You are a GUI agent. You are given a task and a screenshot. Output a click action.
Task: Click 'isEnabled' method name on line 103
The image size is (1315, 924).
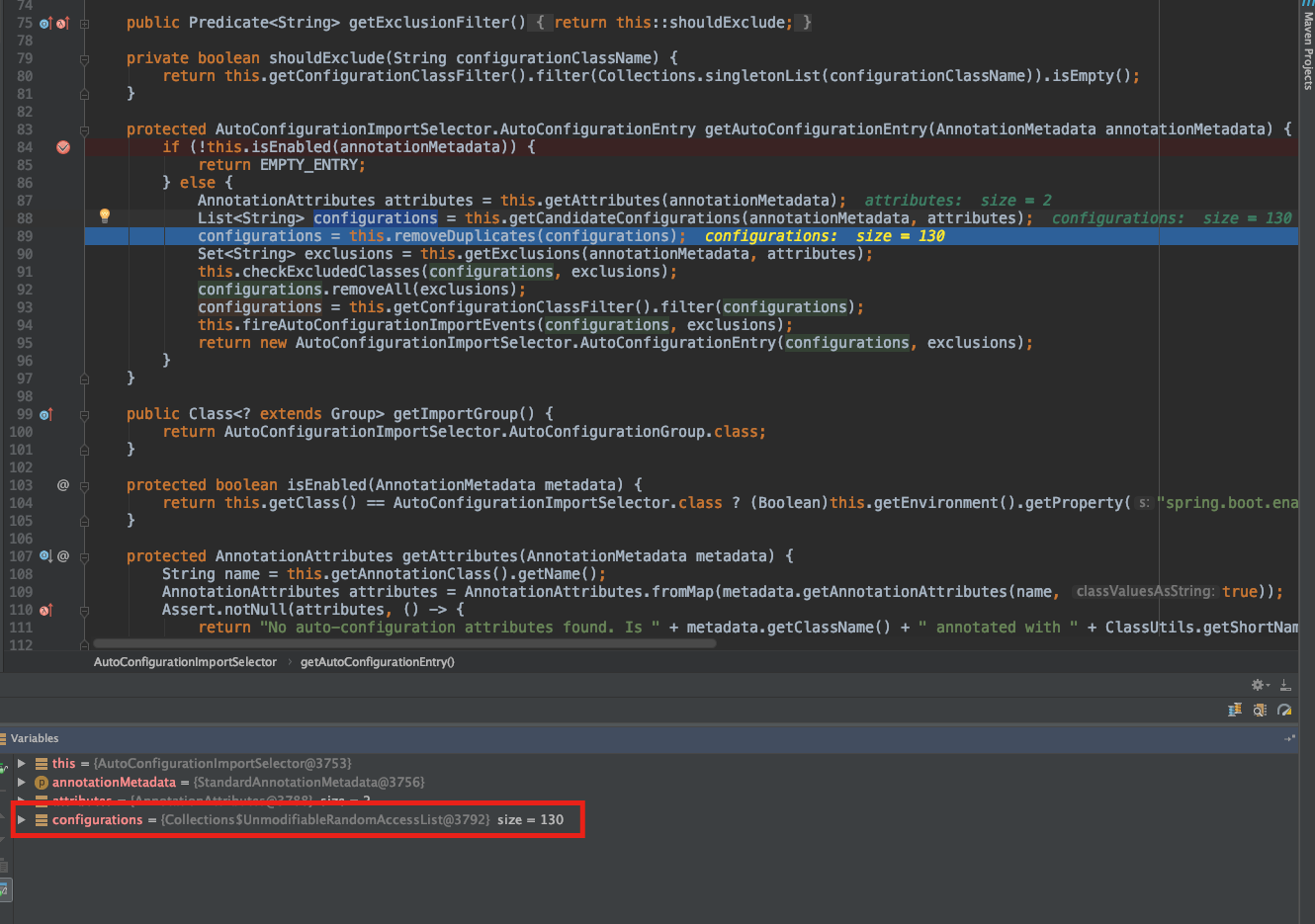[x=326, y=485]
